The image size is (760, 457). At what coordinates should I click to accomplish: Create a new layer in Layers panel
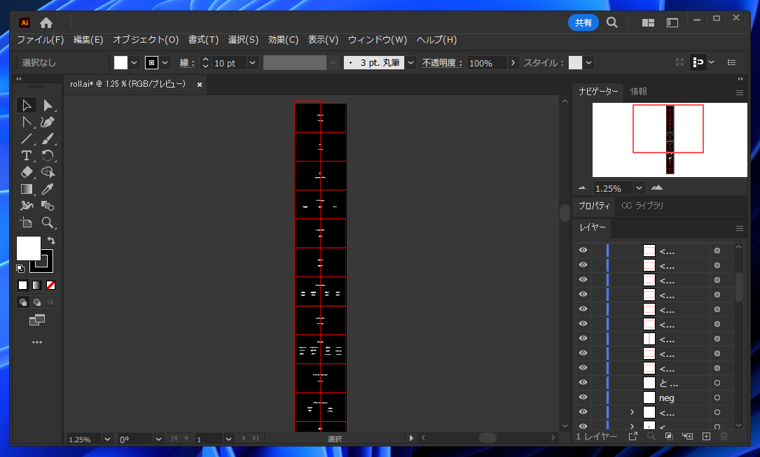point(706,436)
